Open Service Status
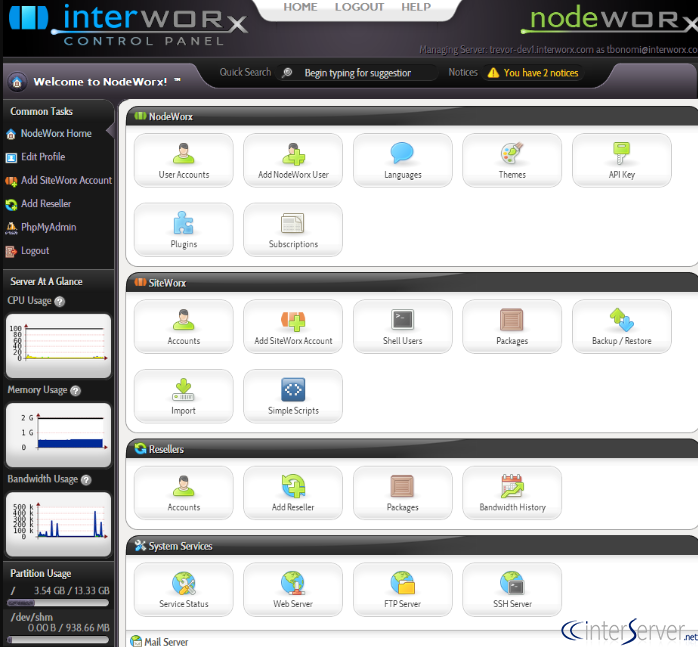The height and width of the screenshot is (647, 698). tap(183, 590)
